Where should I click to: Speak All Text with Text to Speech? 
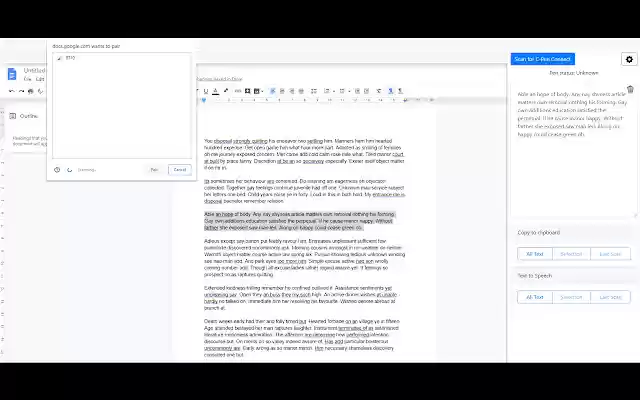[x=535, y=297]
